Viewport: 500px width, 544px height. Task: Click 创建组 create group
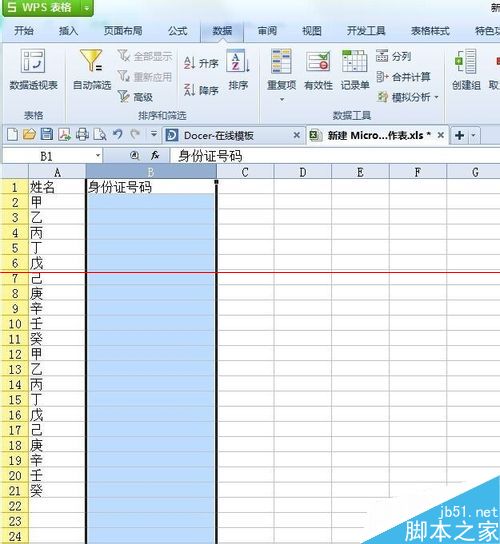[466, 70]
